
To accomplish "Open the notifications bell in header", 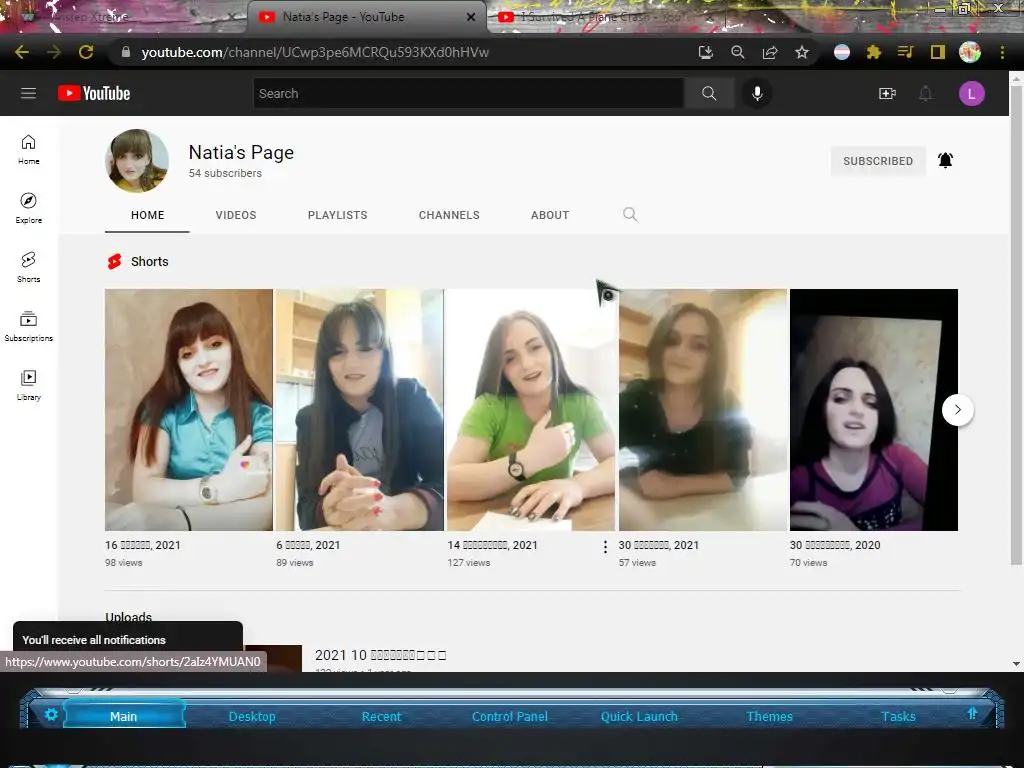I will (x=925, y=93).
